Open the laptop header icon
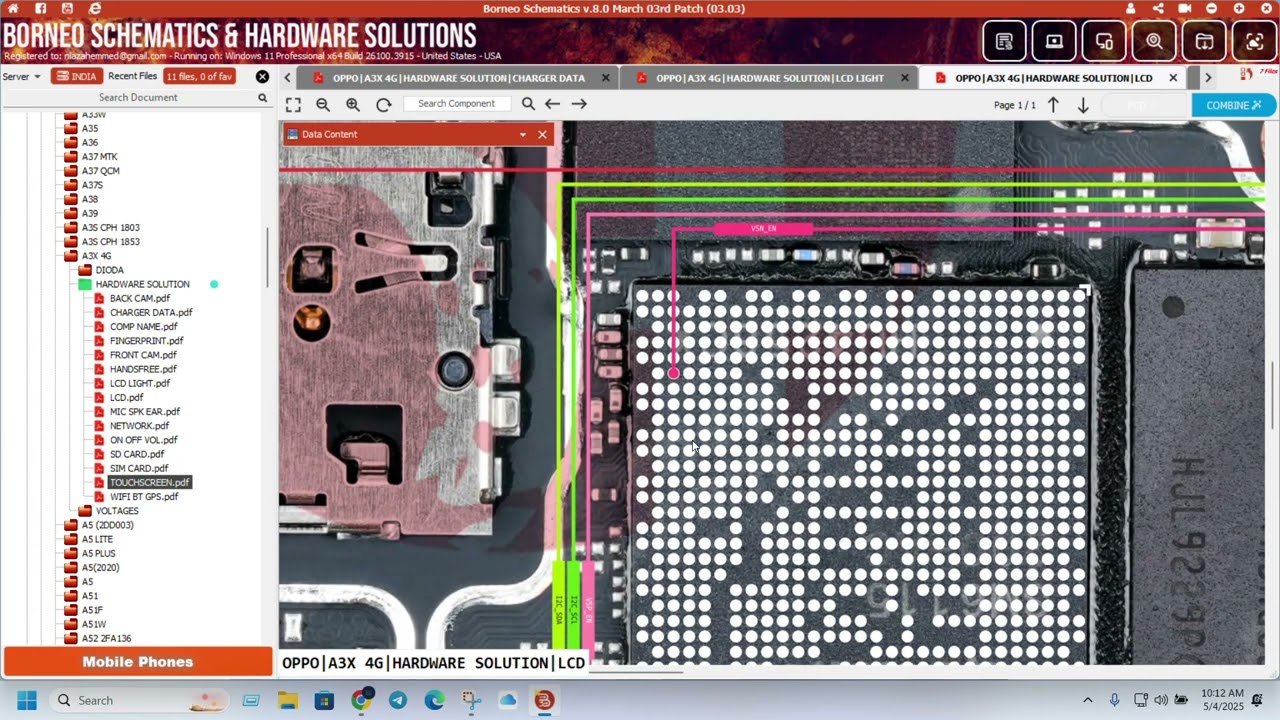 coord(1054,42)
